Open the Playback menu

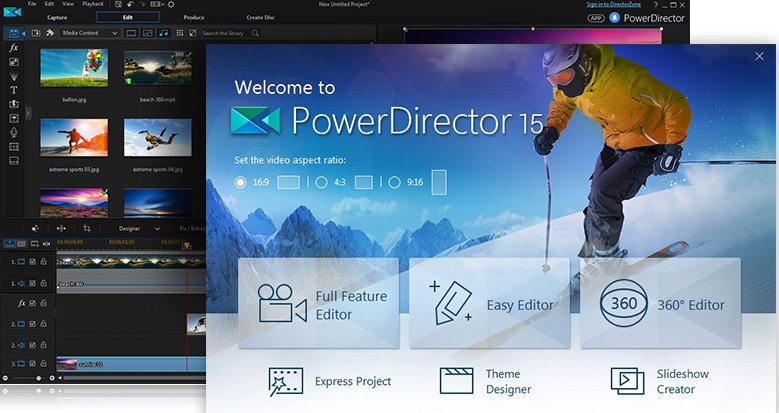tap(93, 4)
